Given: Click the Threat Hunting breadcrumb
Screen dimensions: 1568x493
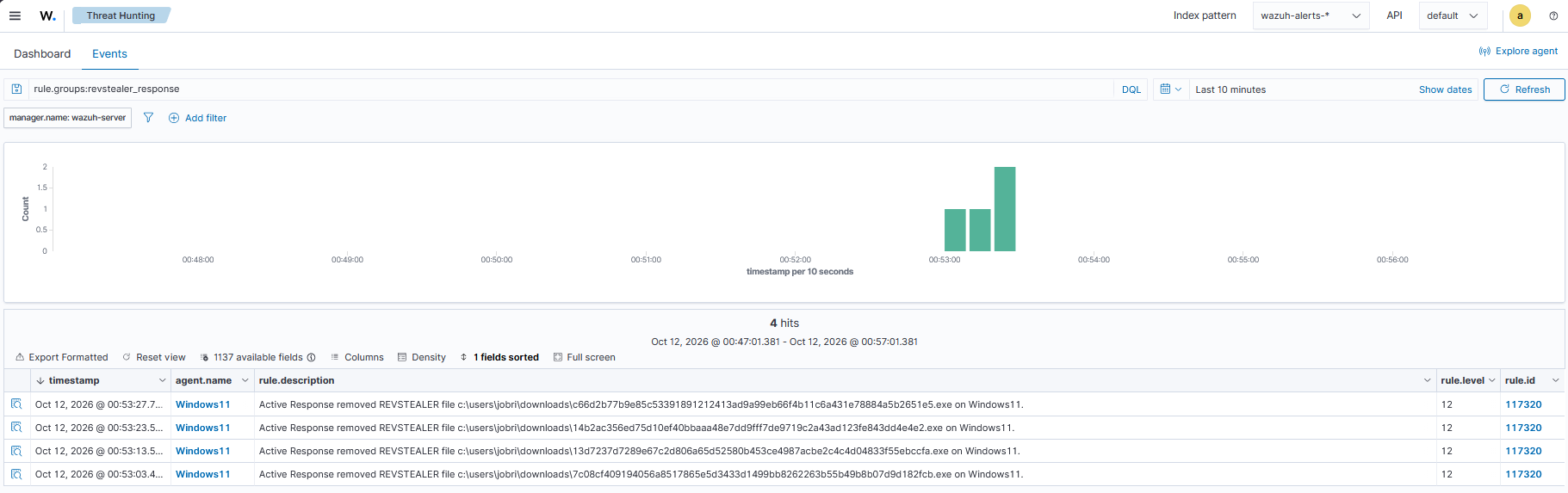Looking at the screenshot, I should 121,15.
